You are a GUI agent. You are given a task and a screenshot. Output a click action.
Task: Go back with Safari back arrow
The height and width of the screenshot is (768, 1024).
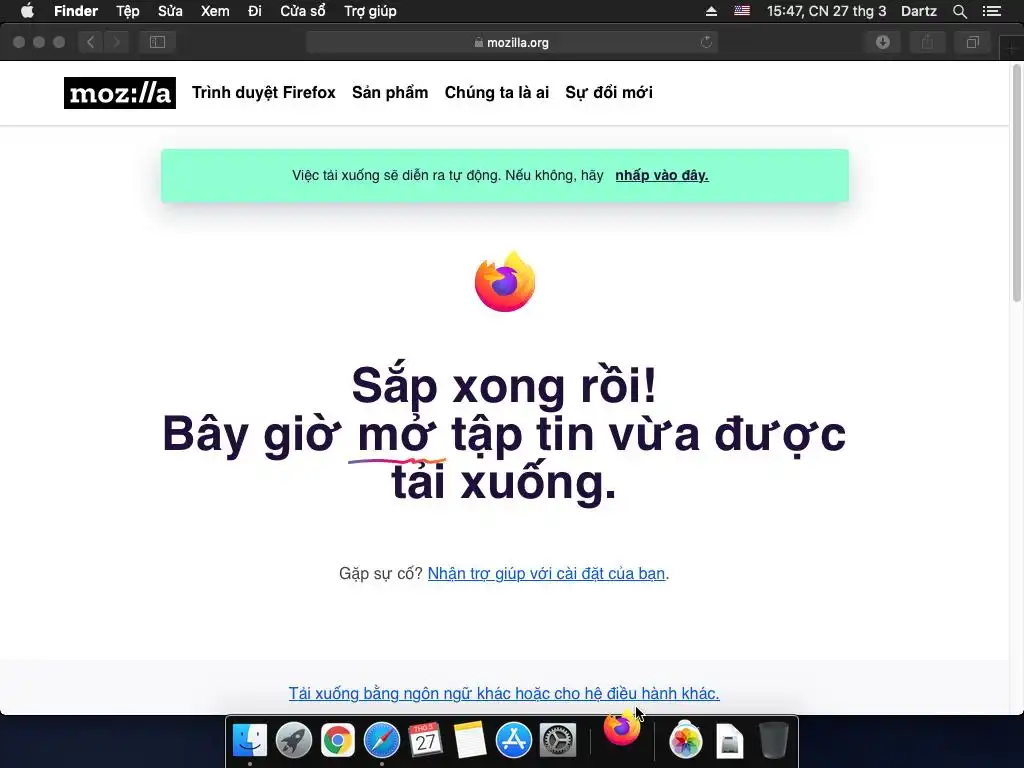coord(90,42)
